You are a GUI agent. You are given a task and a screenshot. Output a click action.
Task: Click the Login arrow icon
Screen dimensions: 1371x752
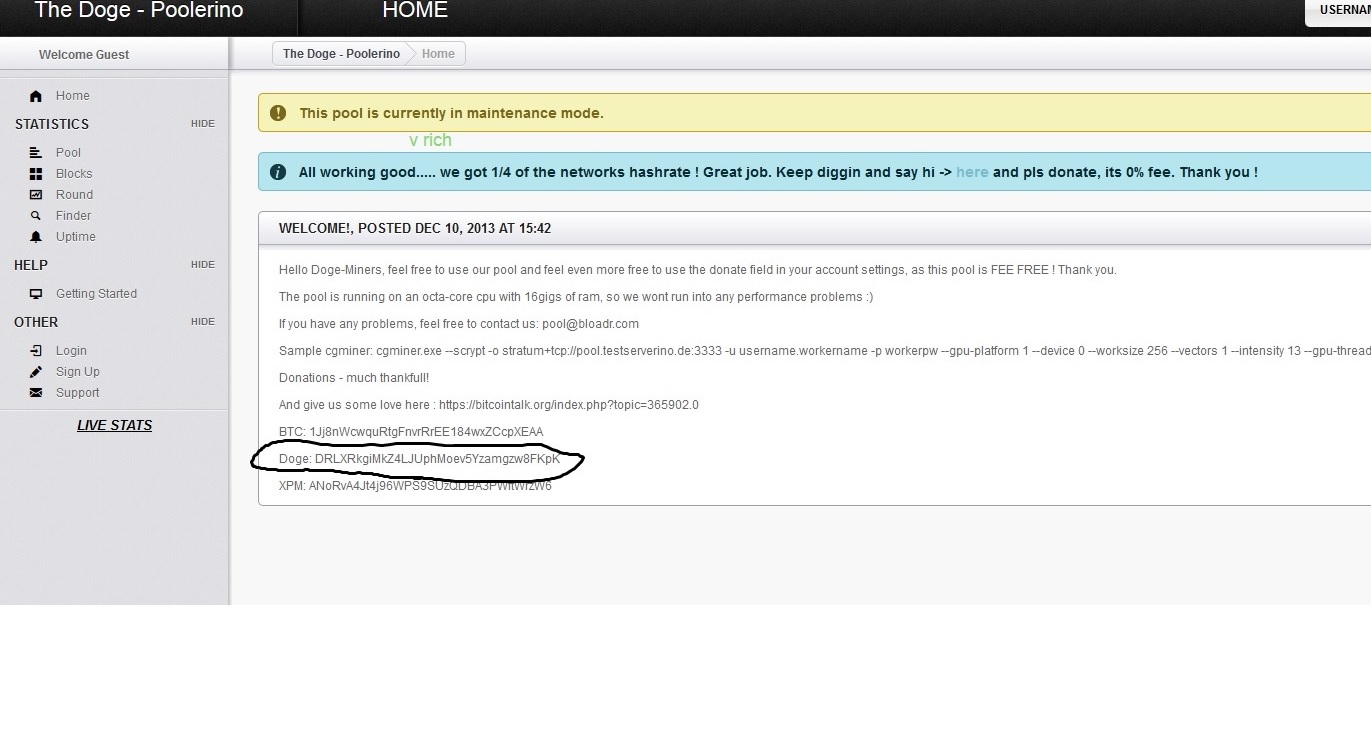click(36, 351)
